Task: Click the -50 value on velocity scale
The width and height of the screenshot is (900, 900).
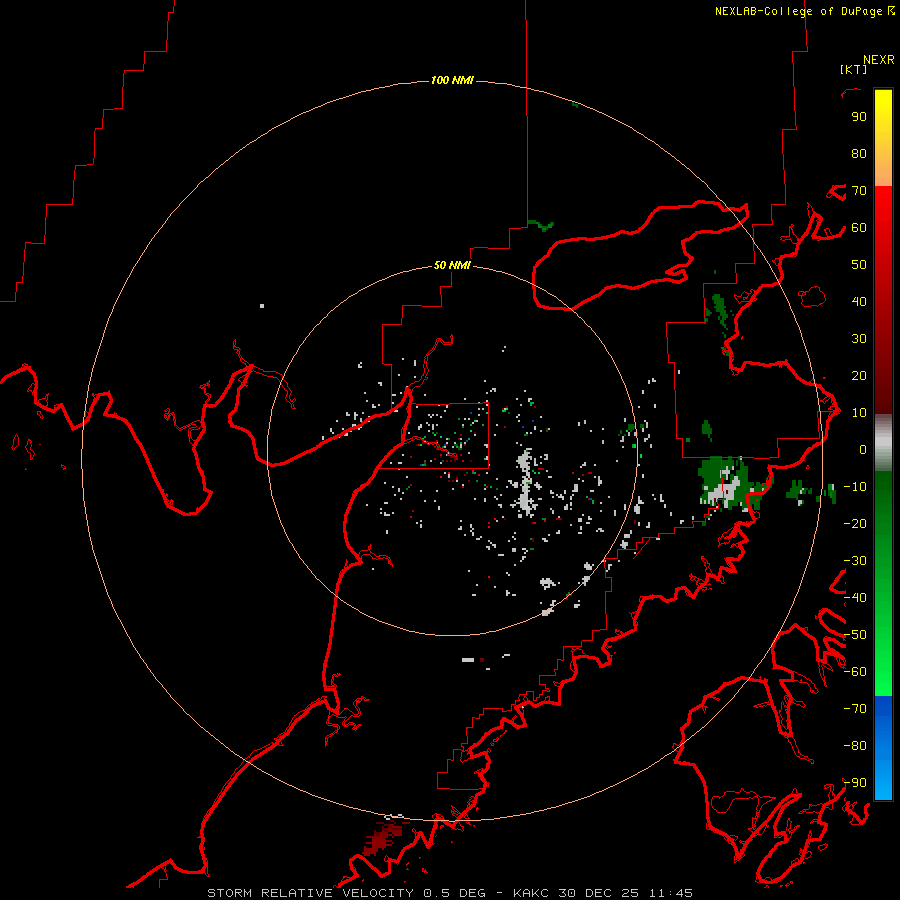Action: click(x=855, y=635)
